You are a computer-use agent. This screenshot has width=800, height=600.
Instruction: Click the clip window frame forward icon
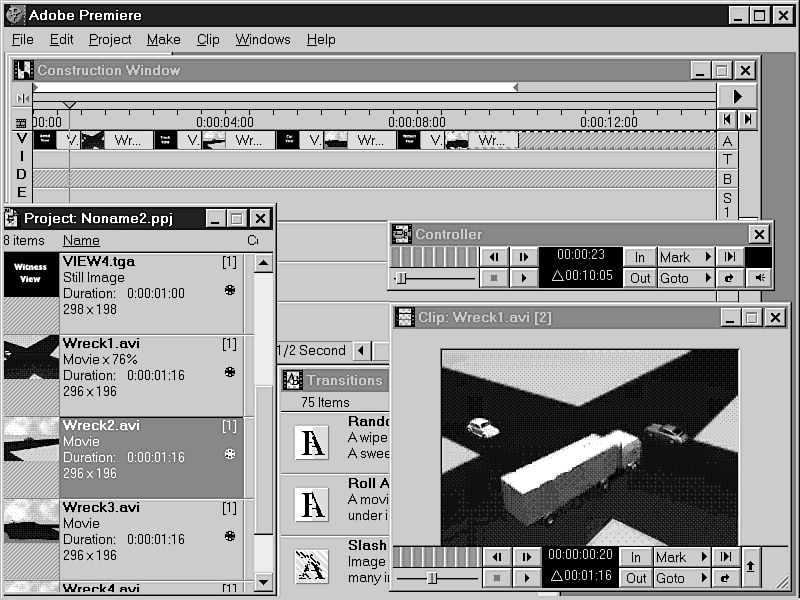(524, 557)
